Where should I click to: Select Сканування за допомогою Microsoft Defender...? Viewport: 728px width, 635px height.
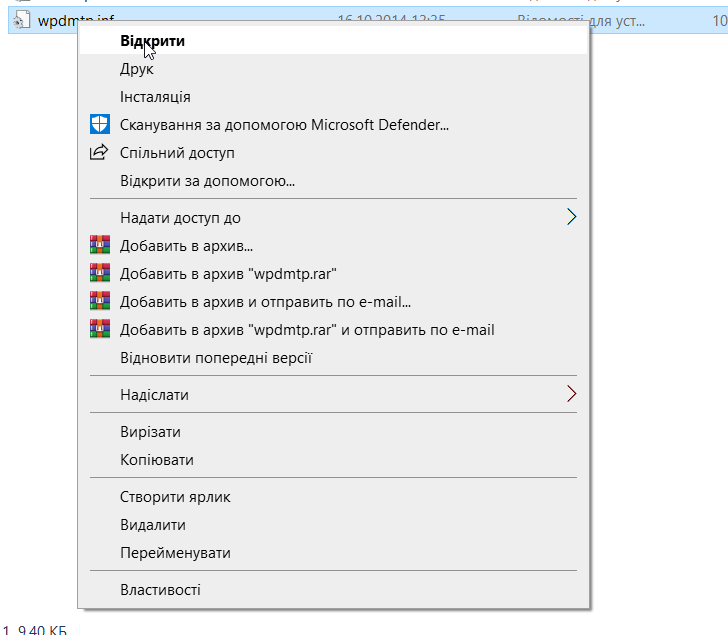point(333,124)
